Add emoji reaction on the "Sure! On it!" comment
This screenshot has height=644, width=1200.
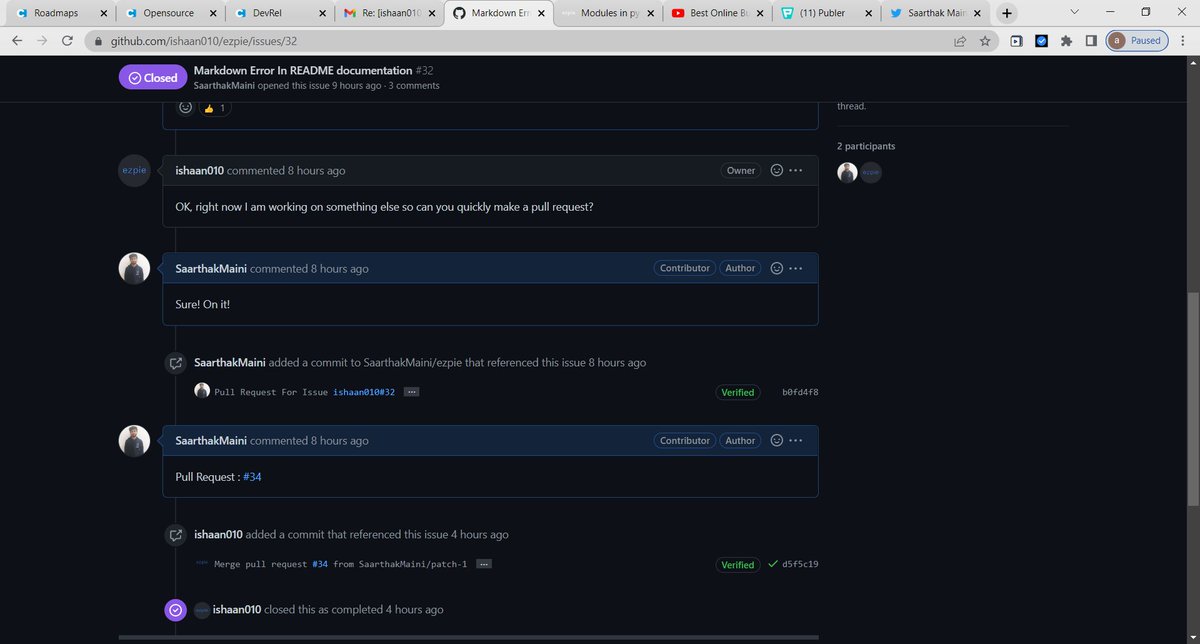776,268
